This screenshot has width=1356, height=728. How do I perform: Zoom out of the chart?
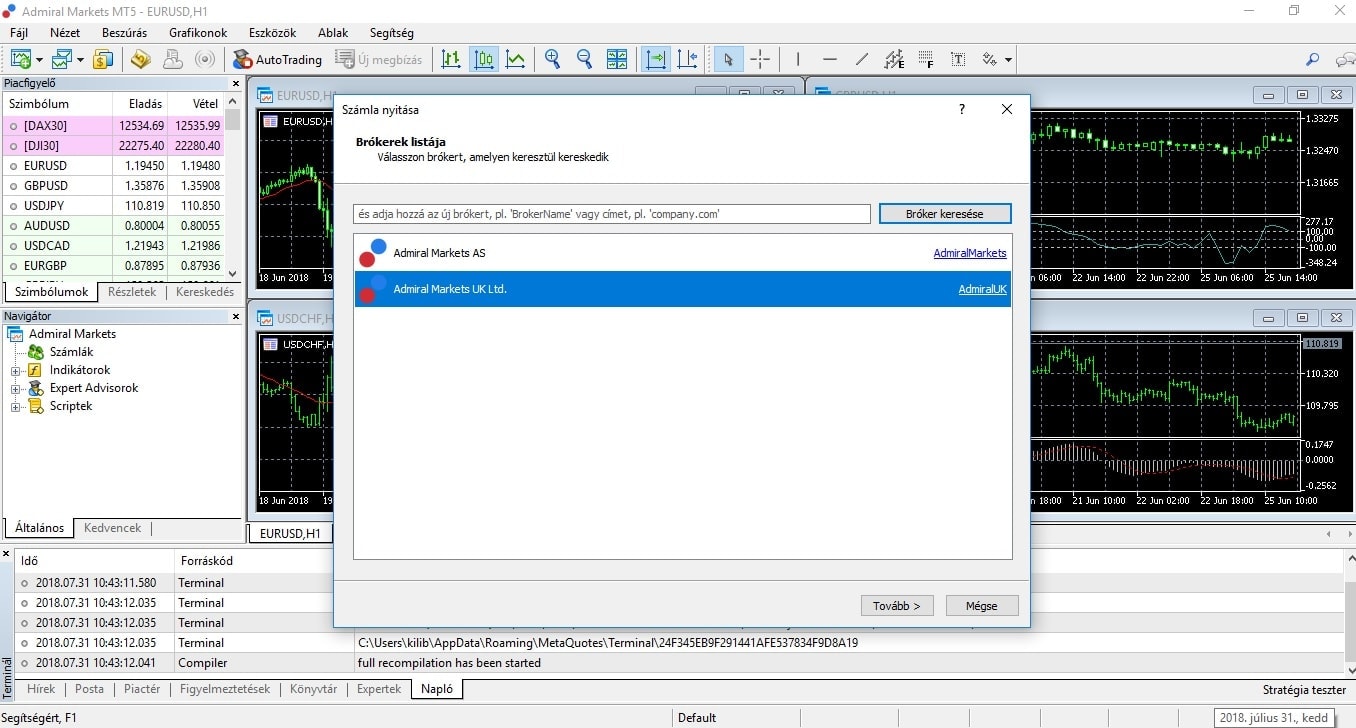coord(584,59)
